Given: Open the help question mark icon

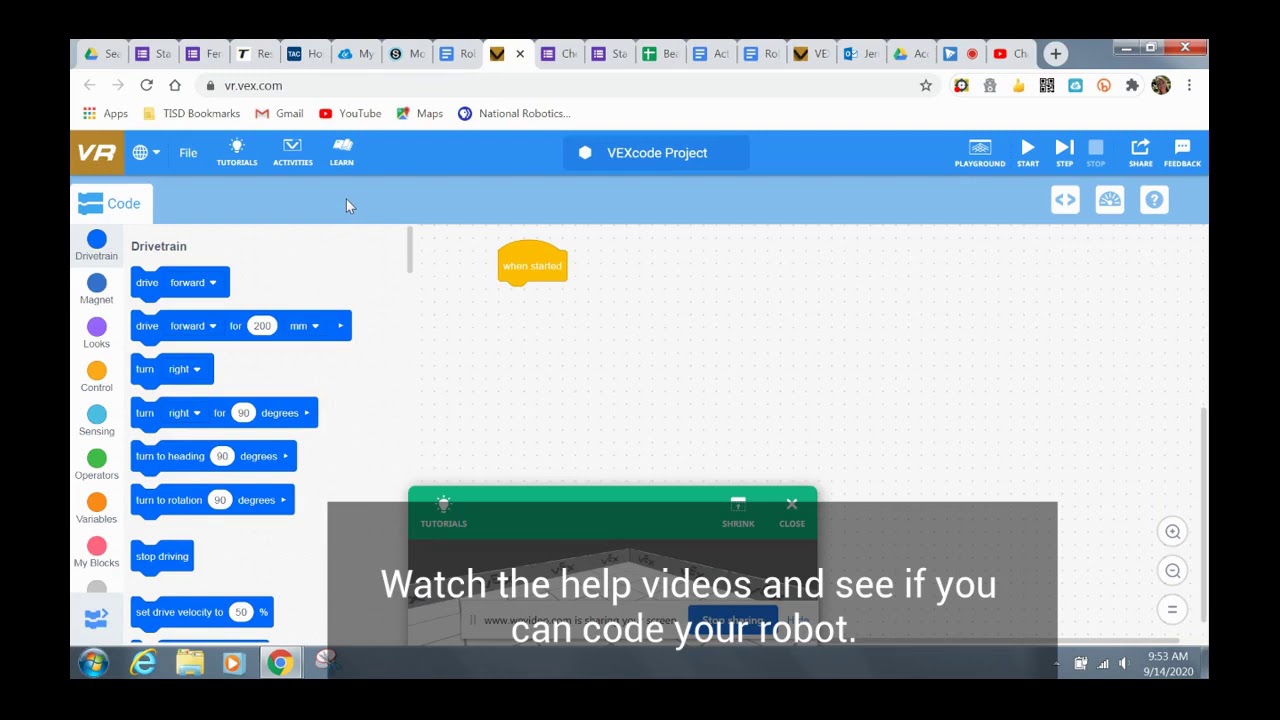Looking at the screenshot, I should [1154, 200].
